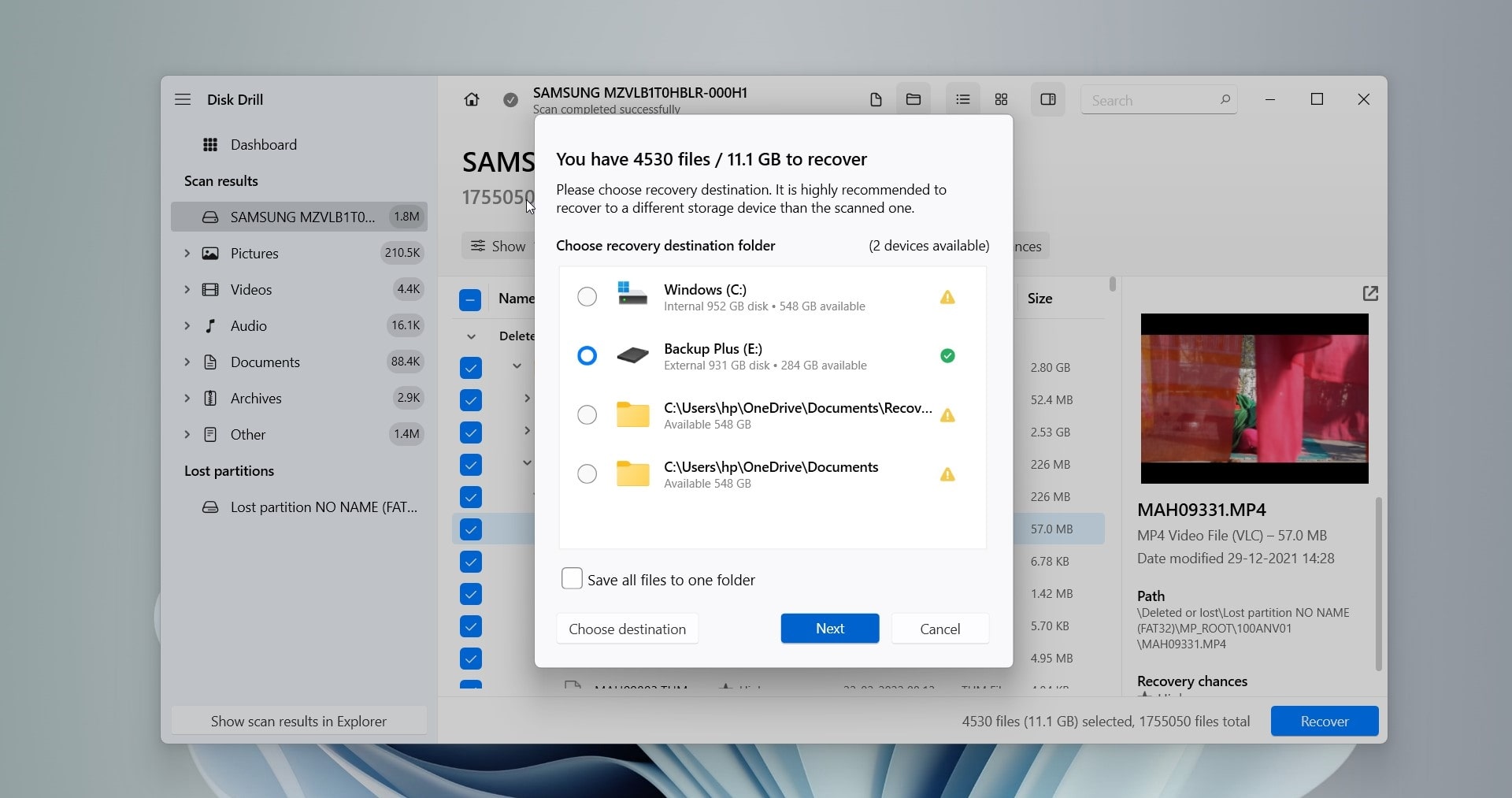Click Show scan results in Explorer
Image resolution: width=1512 pixels, height=798 pixels.
click(x=299, y=722)
